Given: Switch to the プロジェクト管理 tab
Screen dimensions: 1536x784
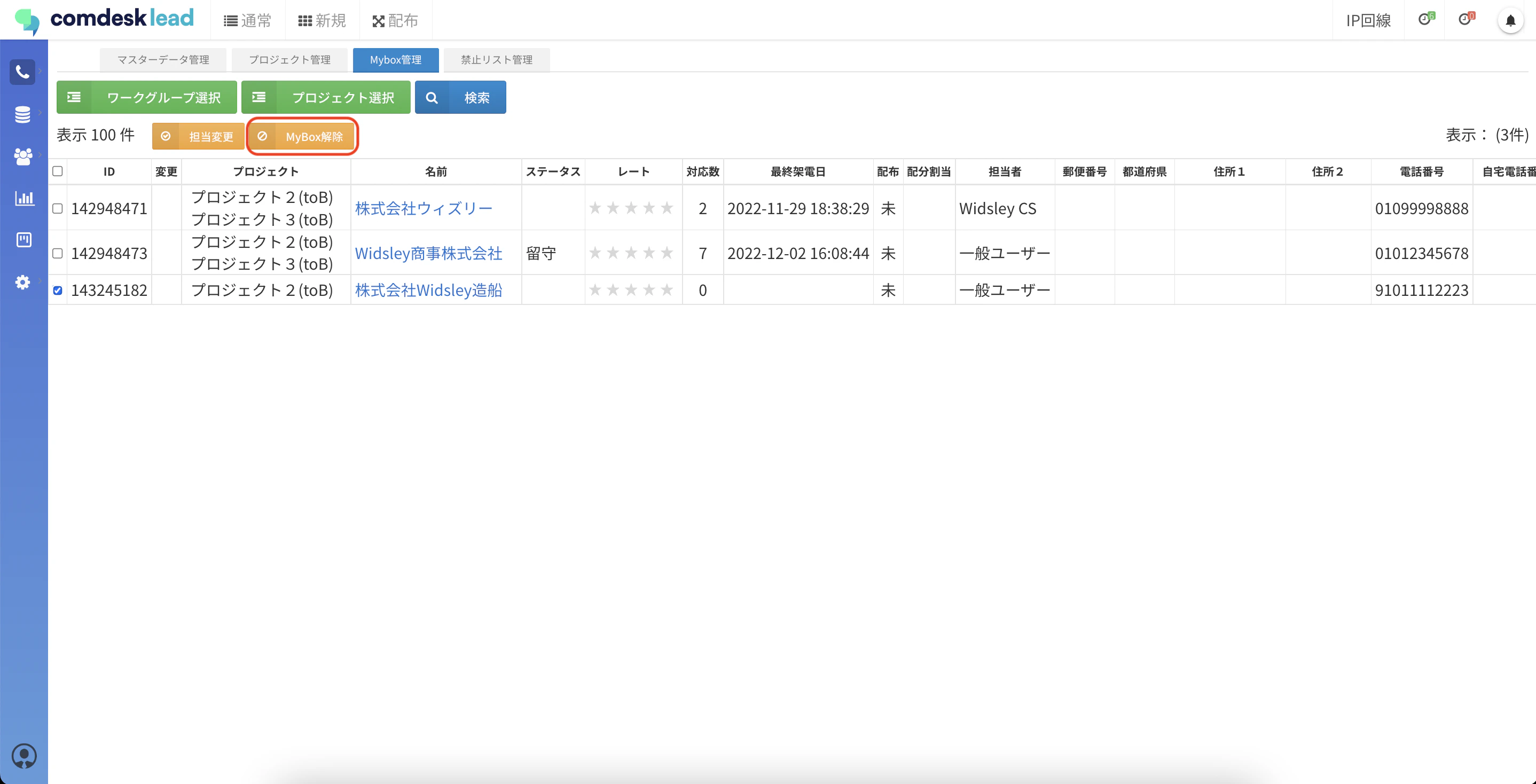Looking at the screenshot, I should tap(290, 60).
